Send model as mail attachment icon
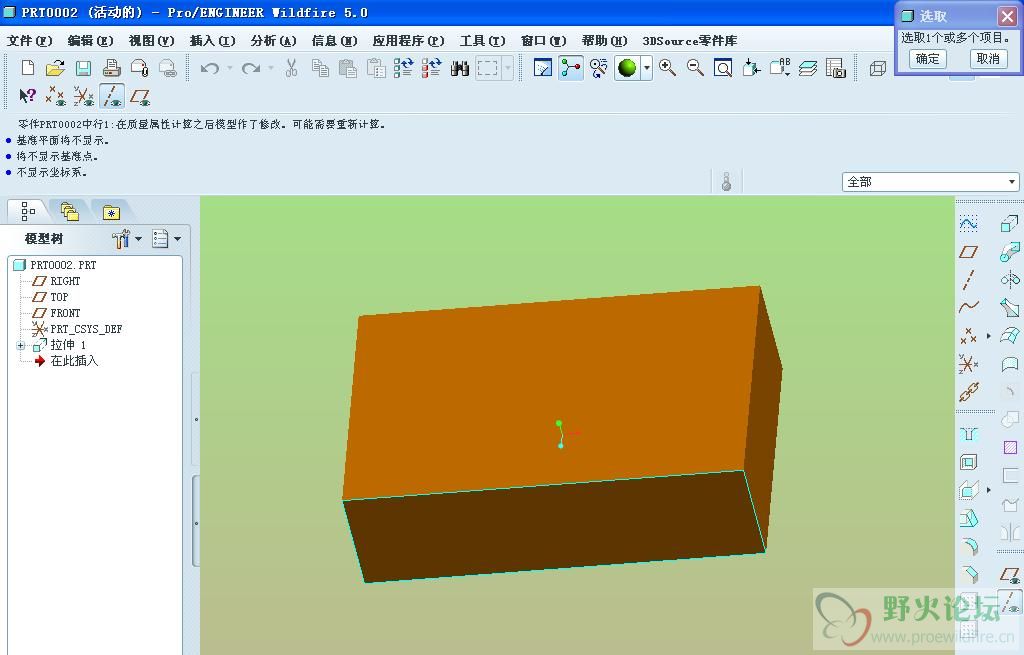Viewport: 1024px width, 655px height. coord(140,68)
